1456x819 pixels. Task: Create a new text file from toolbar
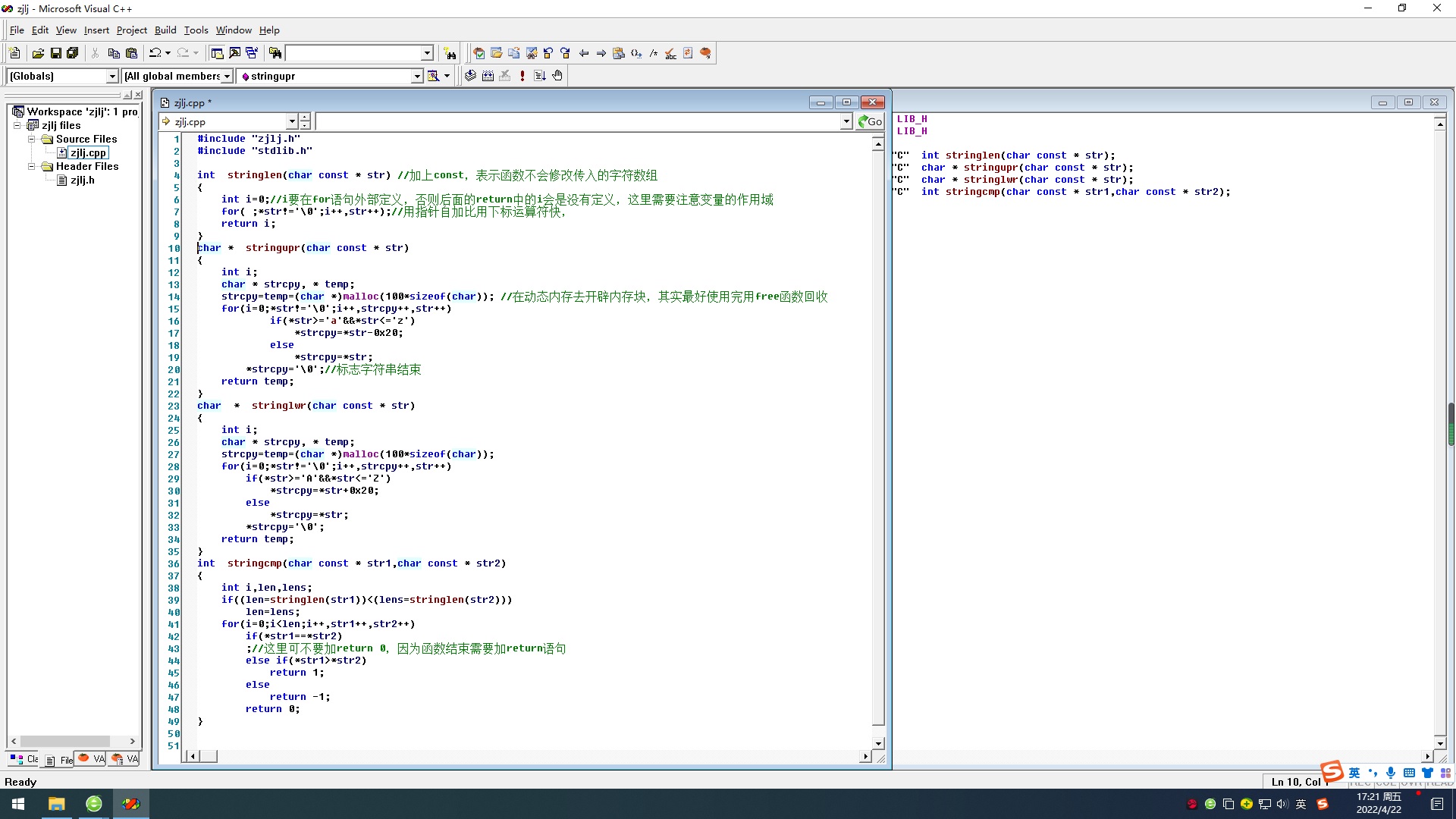point(14,53)
